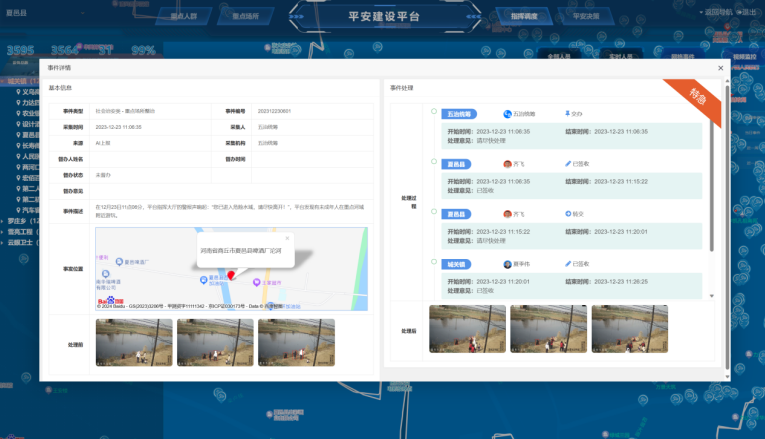Click the 返回导航 link
The height and width of the screenshot is (439, 765).
pos(718,12)
